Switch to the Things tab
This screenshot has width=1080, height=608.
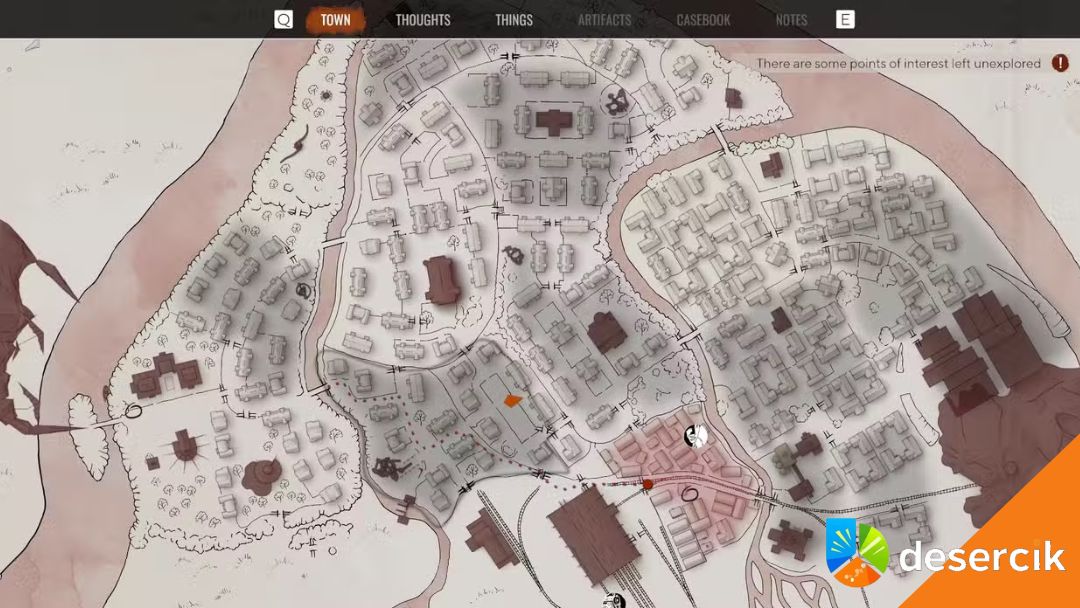tap(513, 20)
